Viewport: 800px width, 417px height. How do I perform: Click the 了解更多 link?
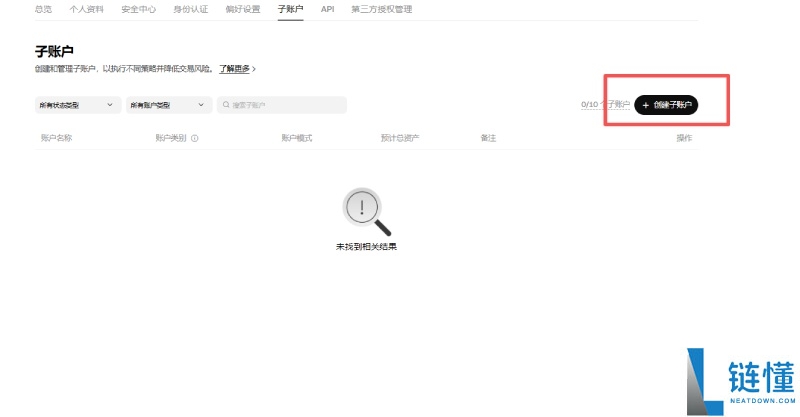[235, 68]
